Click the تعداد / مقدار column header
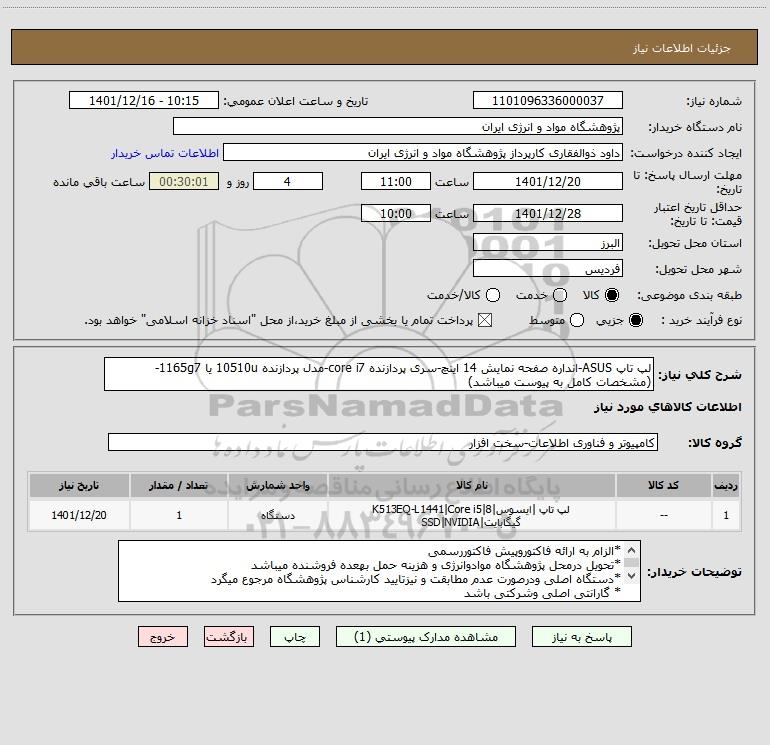The height and width of the screenshot is (745, 770). [x=179, y=486]
